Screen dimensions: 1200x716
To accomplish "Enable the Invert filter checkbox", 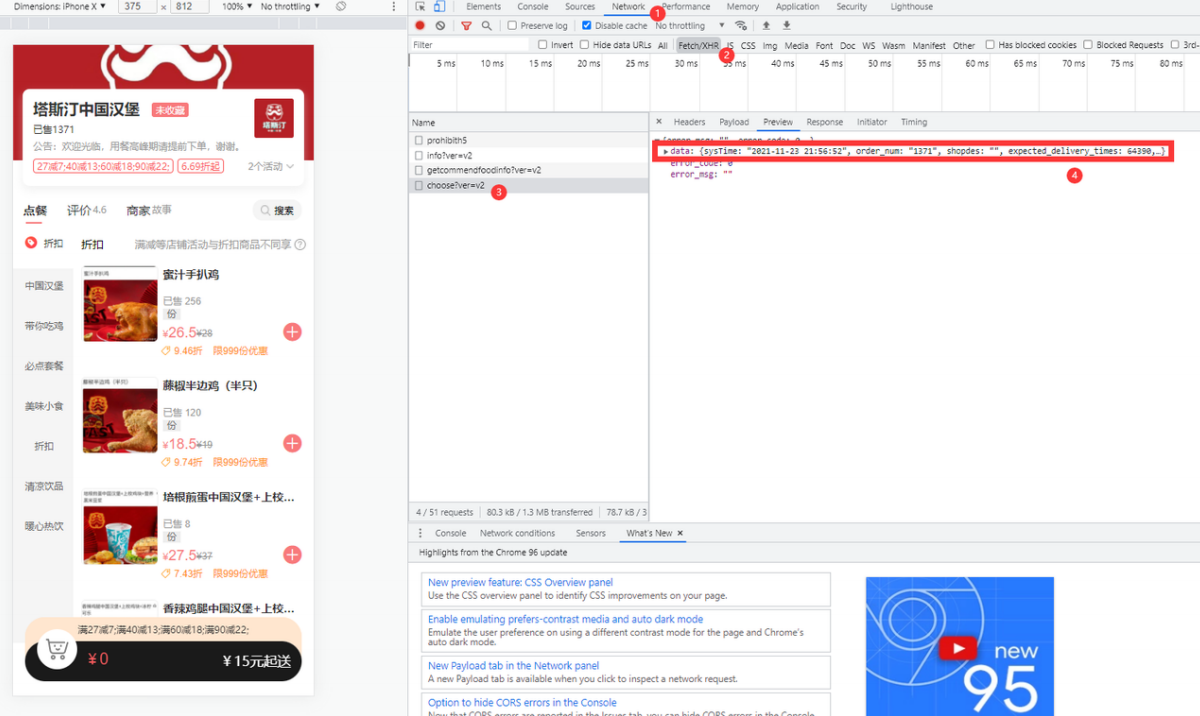I will (x=543, y=45).
